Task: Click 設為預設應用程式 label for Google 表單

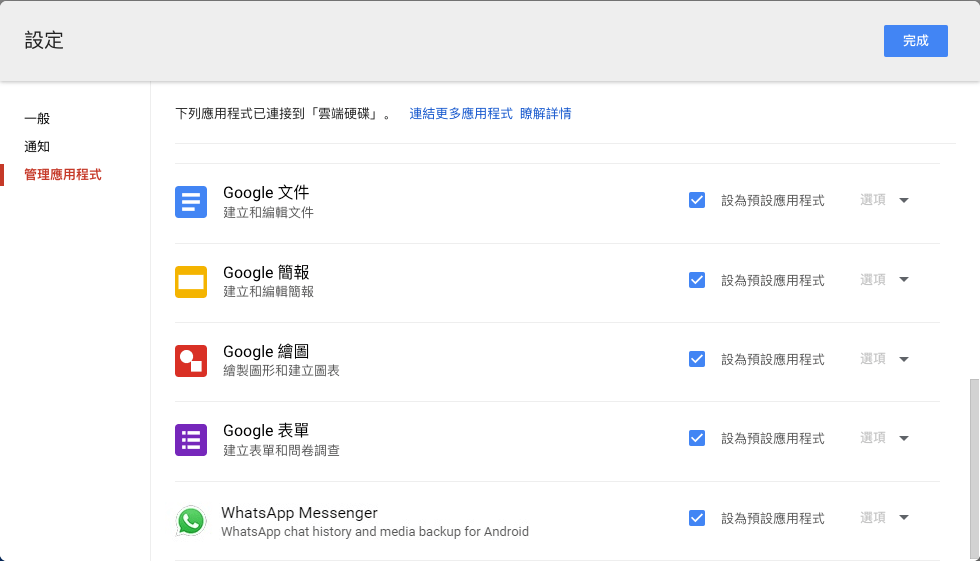Action: click(772, 439)
